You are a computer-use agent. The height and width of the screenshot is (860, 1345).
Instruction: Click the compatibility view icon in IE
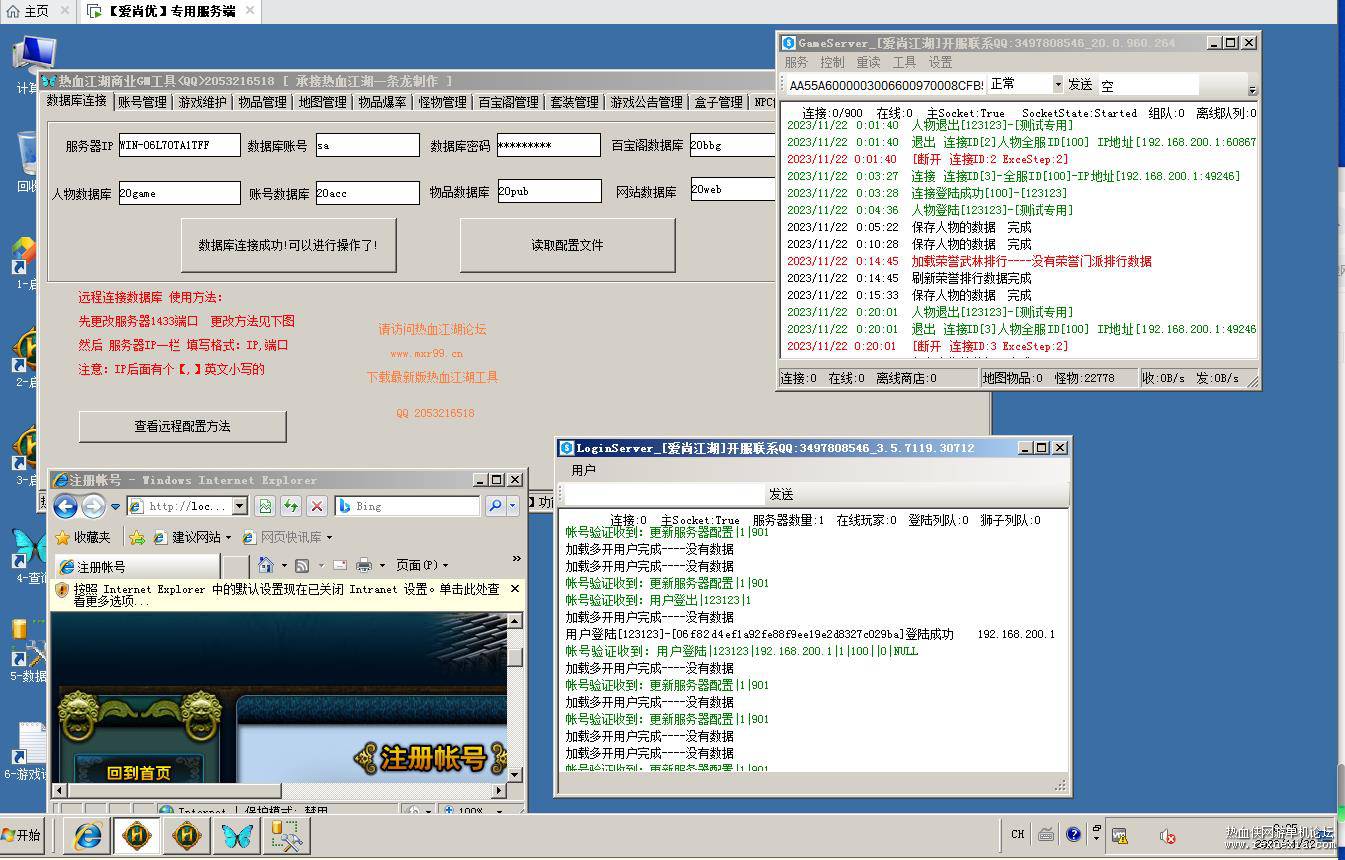tap(265, 506)
